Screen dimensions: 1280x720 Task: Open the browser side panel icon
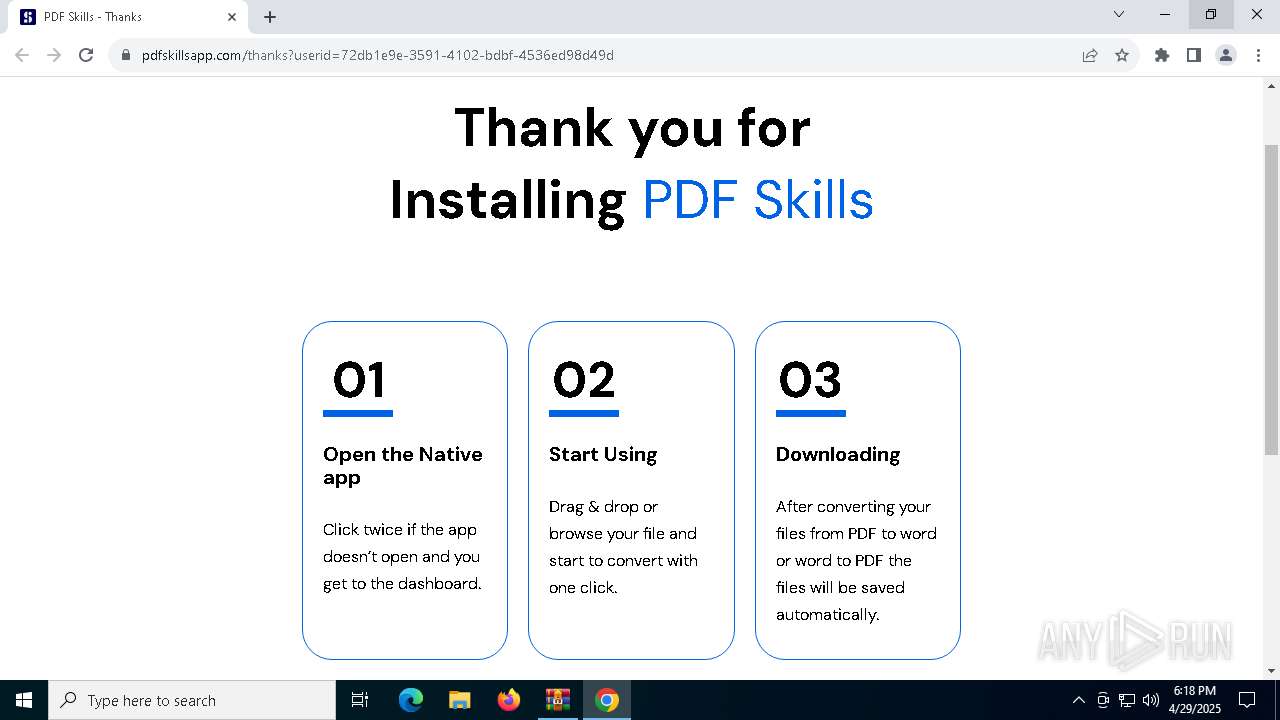[x=1194, y=55]
